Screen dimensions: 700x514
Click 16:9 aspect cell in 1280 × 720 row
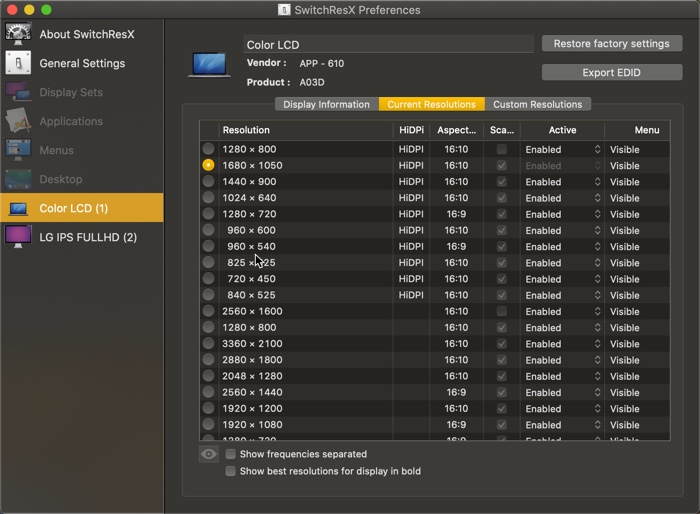pyautogui.click(x=456, y=214)
